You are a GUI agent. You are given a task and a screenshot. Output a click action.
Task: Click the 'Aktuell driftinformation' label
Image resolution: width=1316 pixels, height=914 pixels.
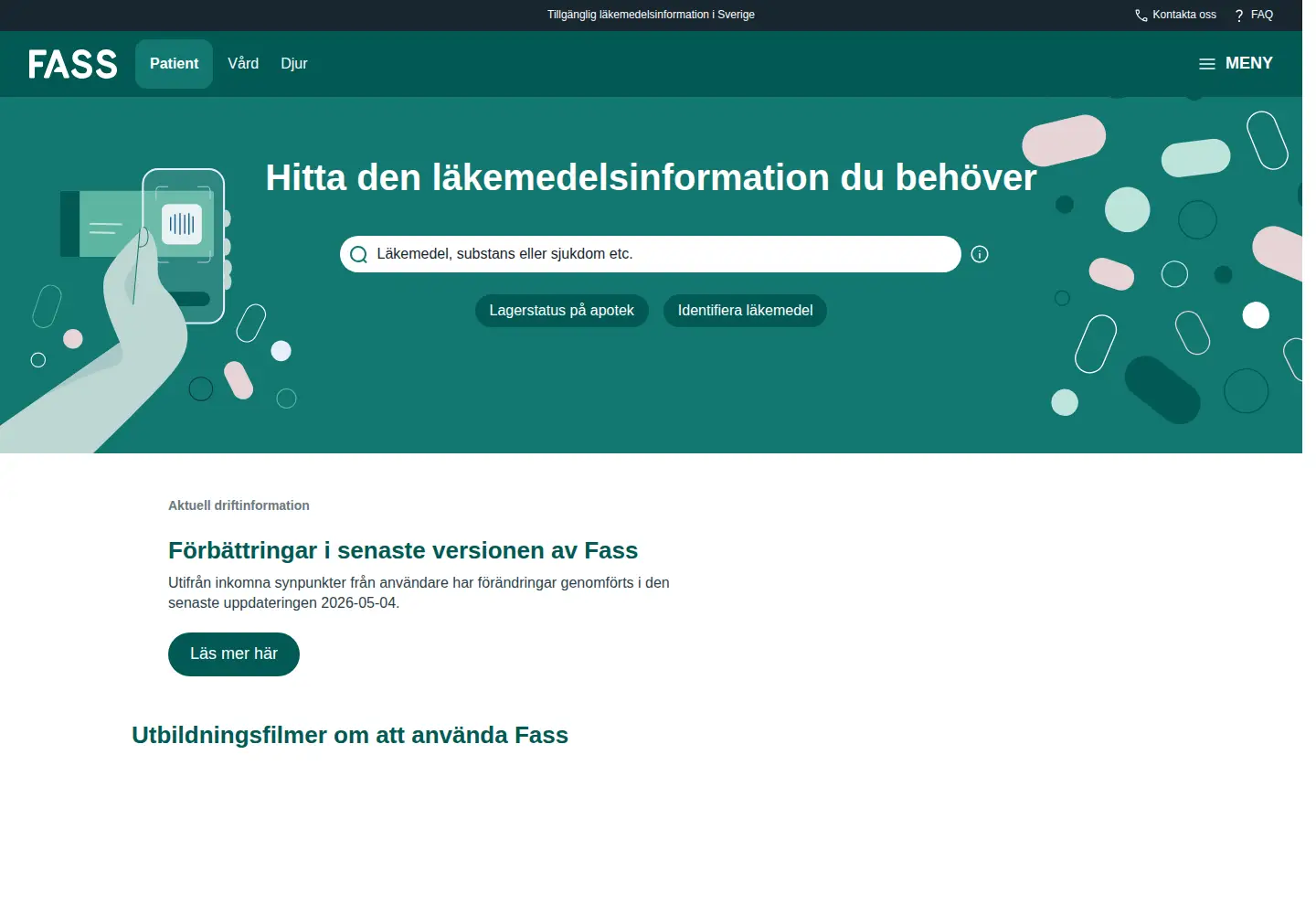coord(239,505)
